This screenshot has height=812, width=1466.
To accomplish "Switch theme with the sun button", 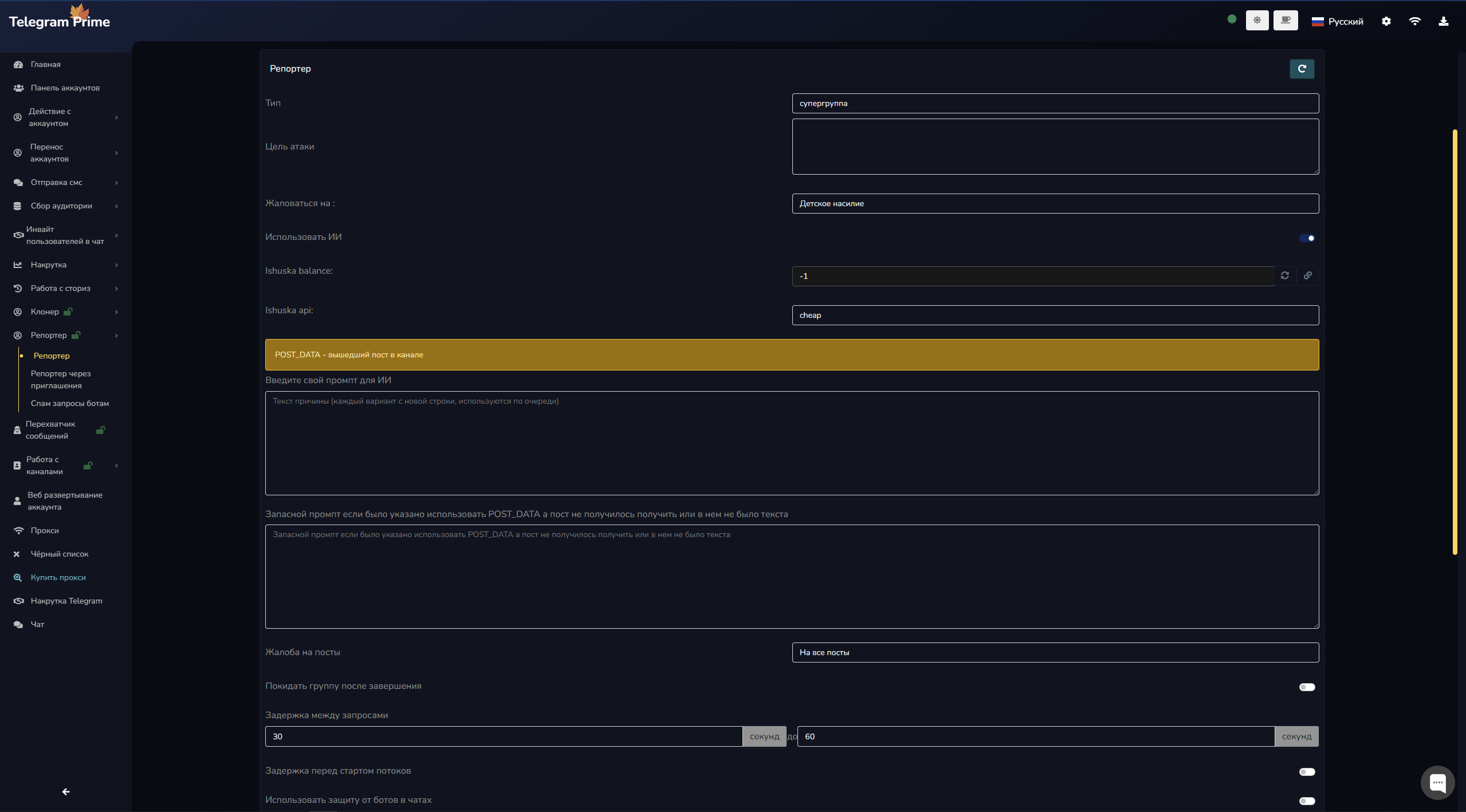I will [x=1257, y=21].
